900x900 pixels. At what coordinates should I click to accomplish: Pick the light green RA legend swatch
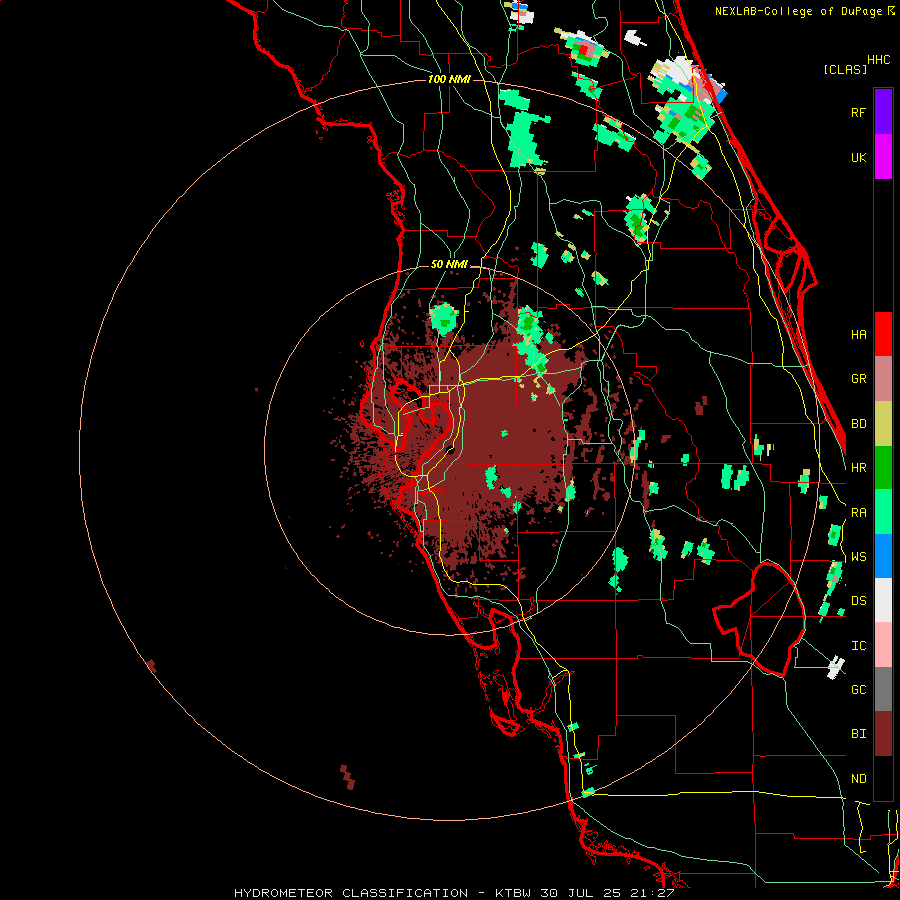pyautogui.click(x=883, y=512)
